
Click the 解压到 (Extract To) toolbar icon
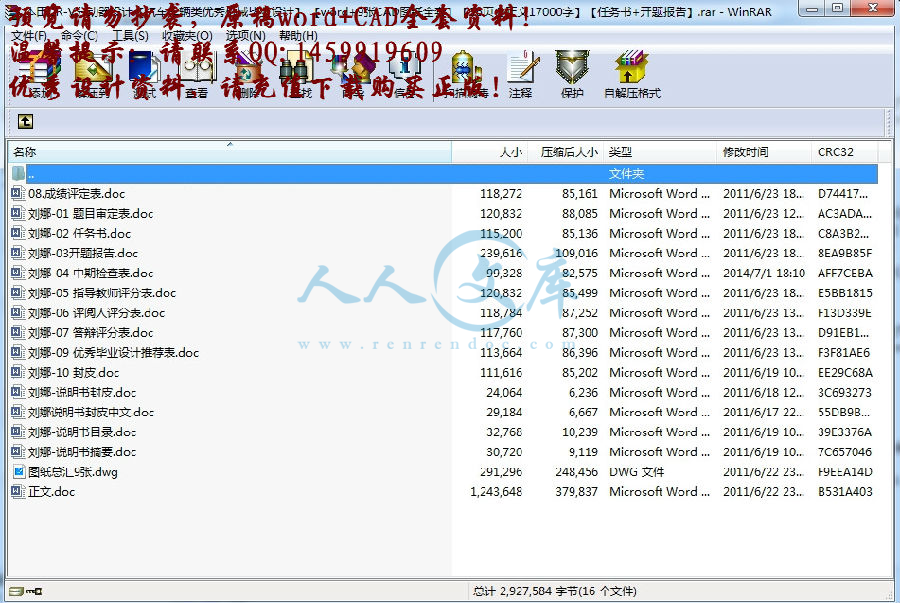(x=92, y=75)
